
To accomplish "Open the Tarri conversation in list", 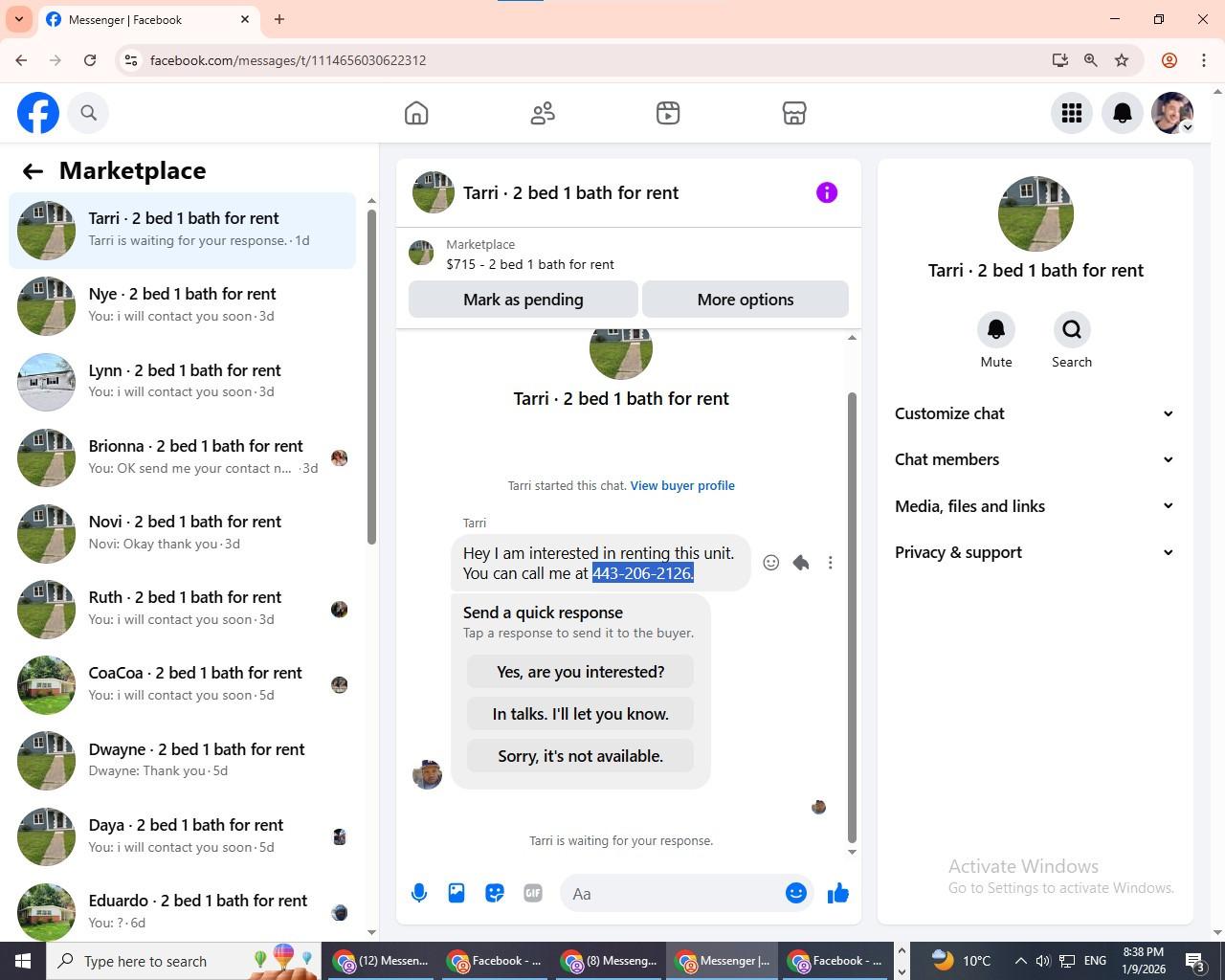I will click(x=182, y=231).
